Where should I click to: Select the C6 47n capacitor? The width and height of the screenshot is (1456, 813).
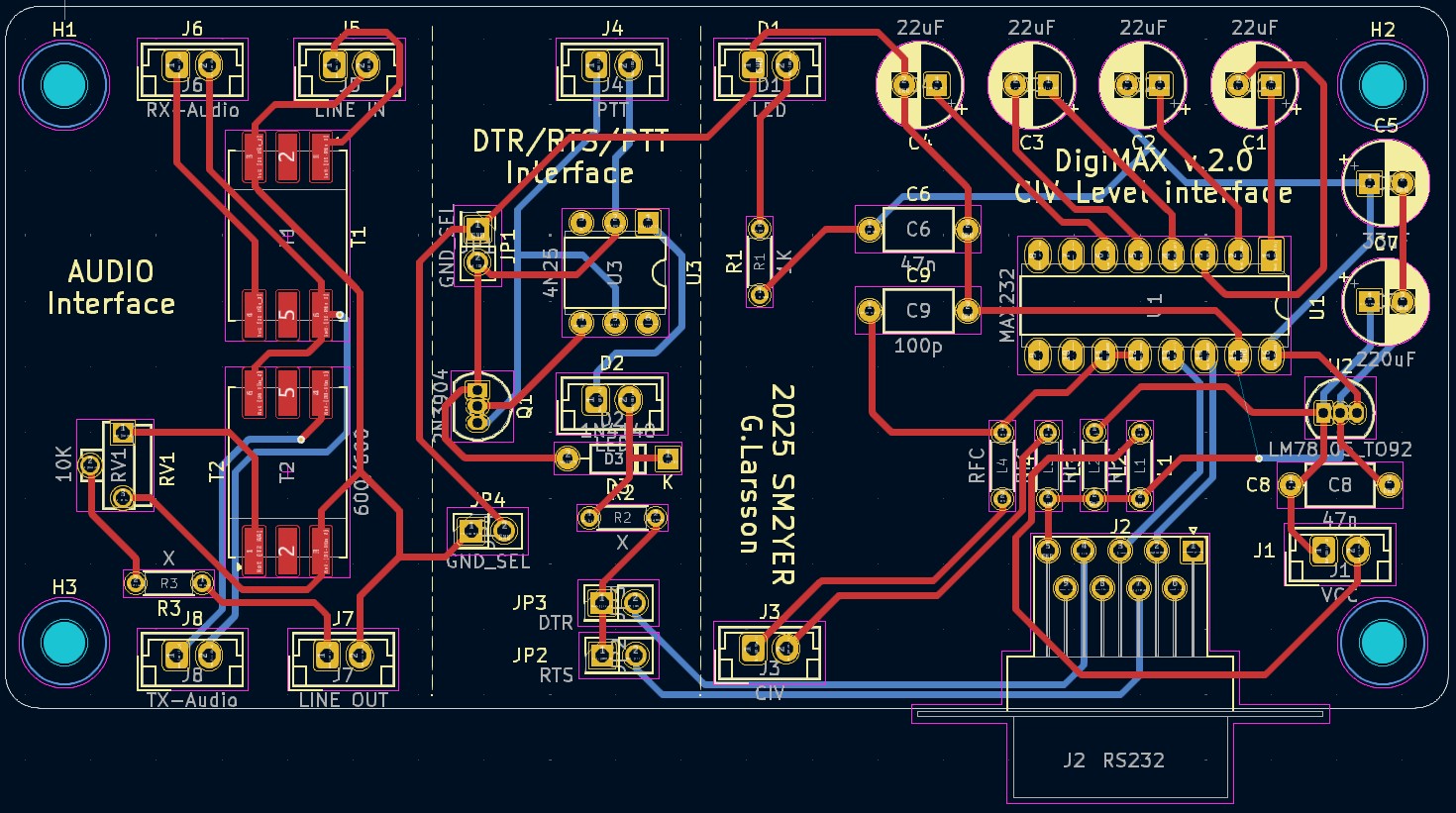pyautogui.click(x=918, y=231)
